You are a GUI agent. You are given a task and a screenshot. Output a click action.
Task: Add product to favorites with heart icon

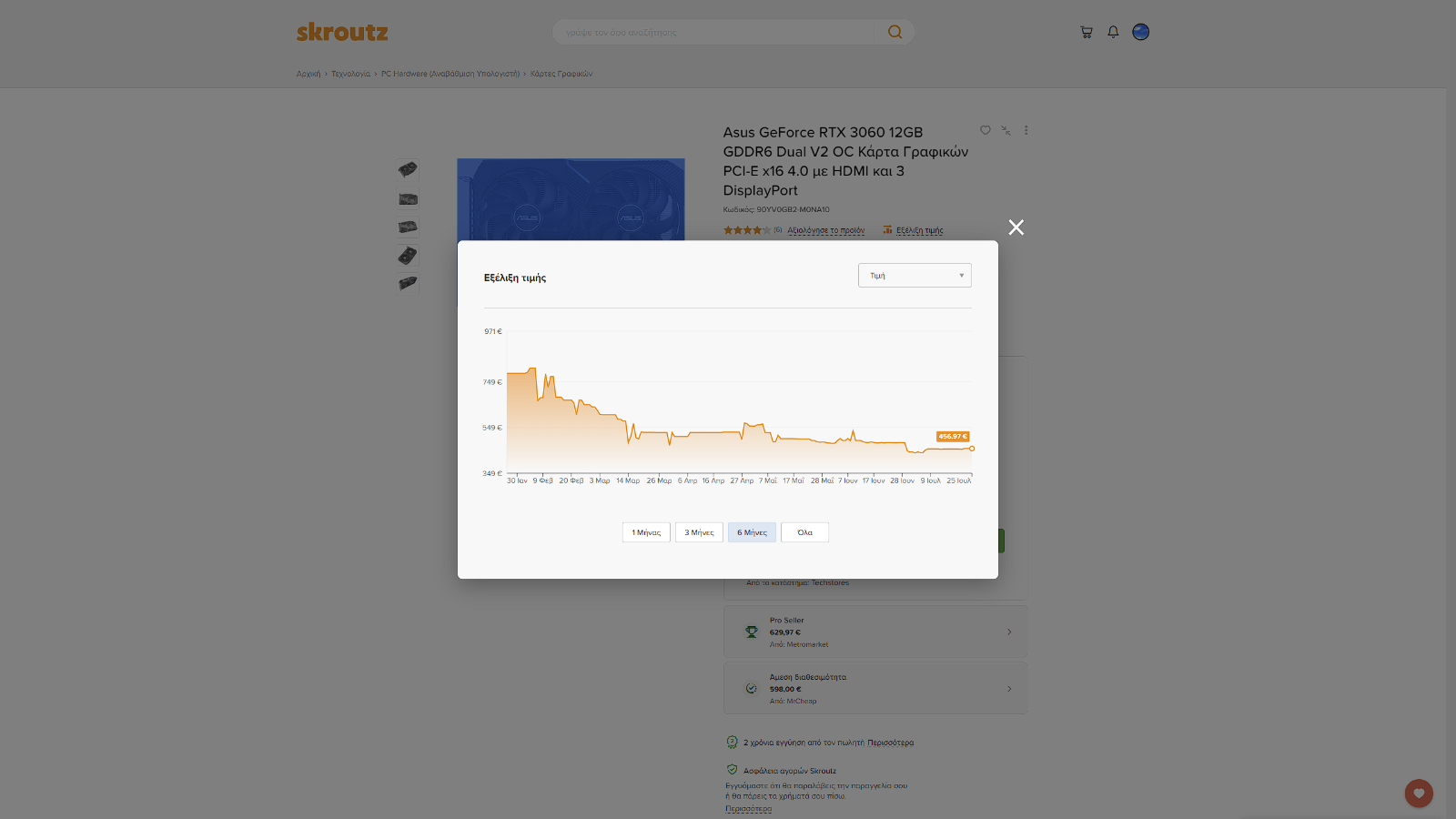coord(985,130)
